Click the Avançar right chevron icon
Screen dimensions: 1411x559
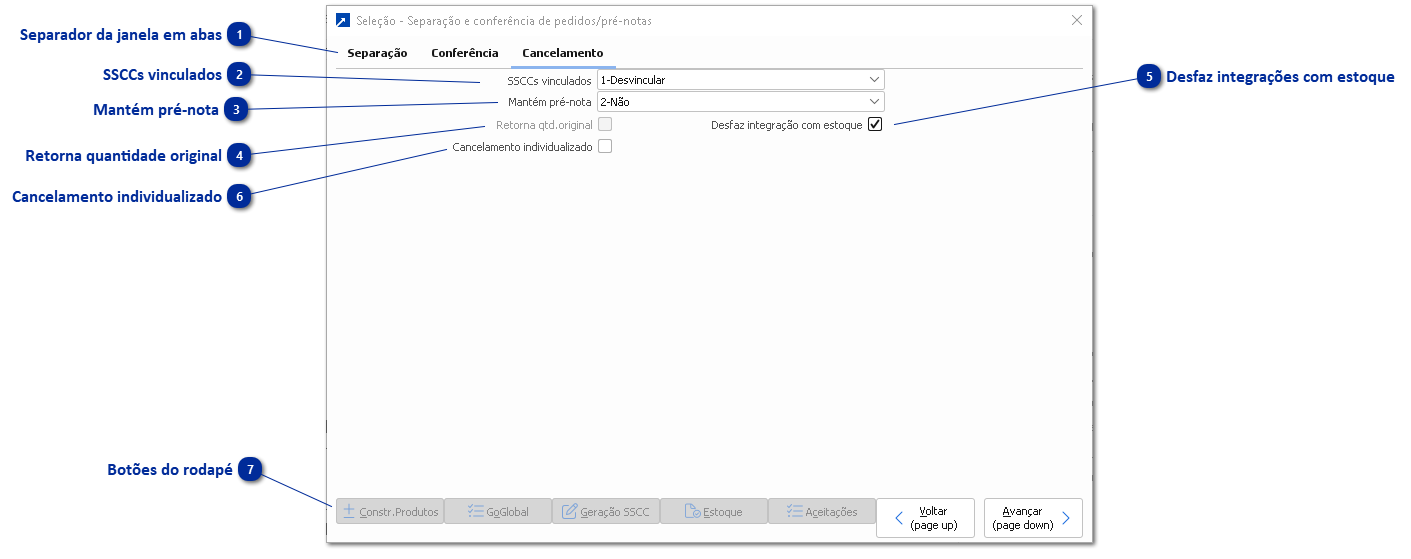click(1066, 518)
